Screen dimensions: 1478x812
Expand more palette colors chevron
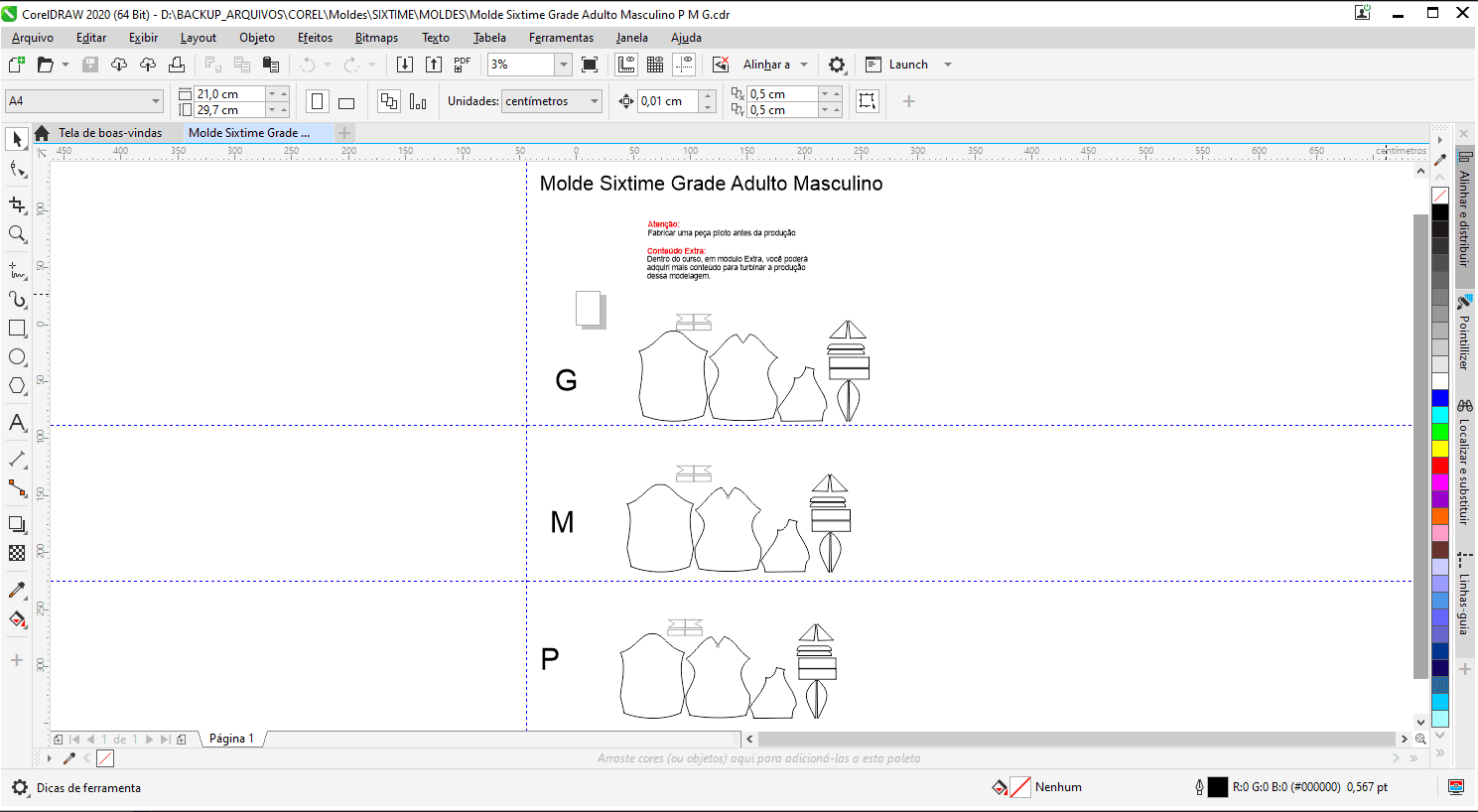[1440, 752]
